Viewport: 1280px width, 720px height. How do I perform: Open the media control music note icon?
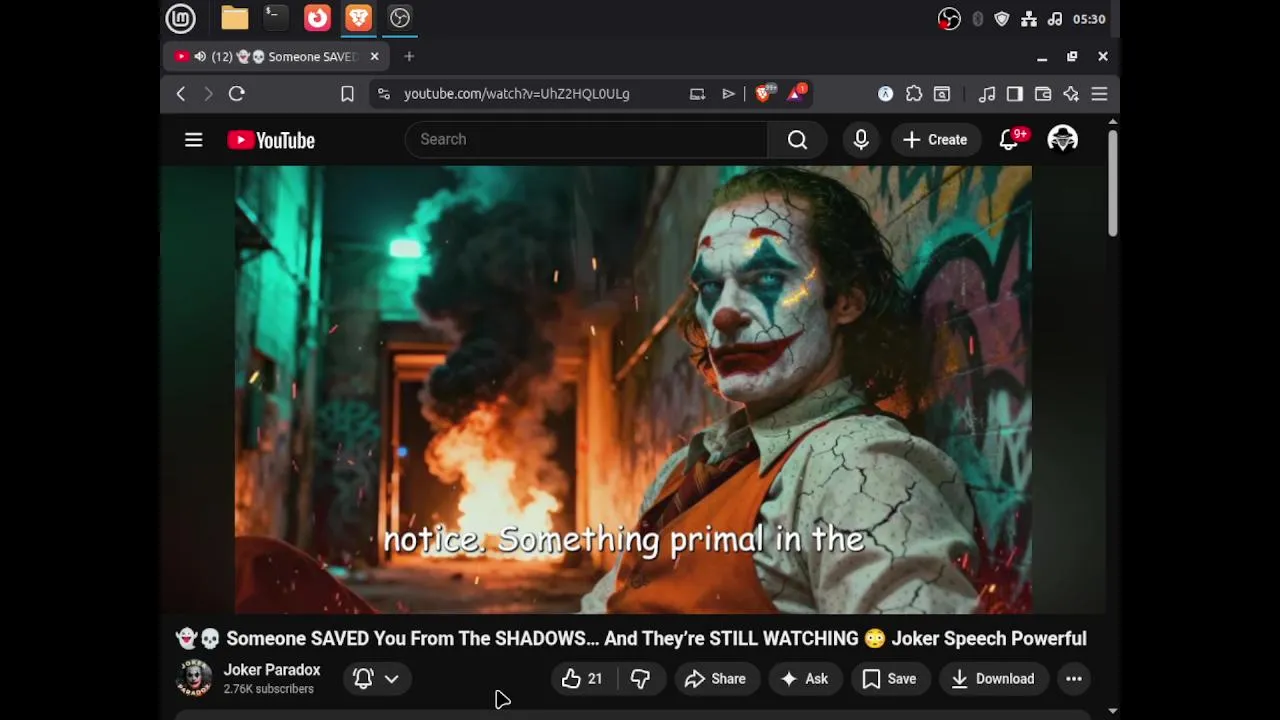click(x=987, y=94)
